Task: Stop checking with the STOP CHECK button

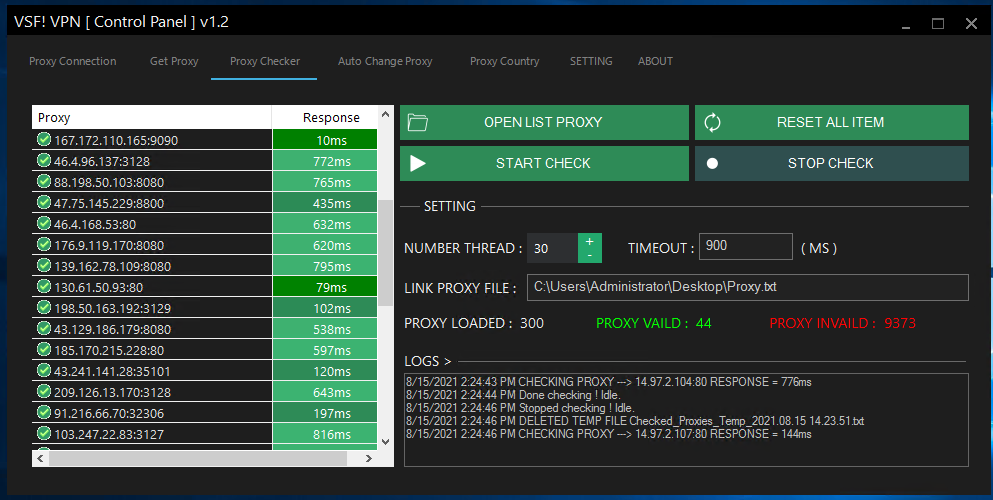Action: (x=832, y=163)
